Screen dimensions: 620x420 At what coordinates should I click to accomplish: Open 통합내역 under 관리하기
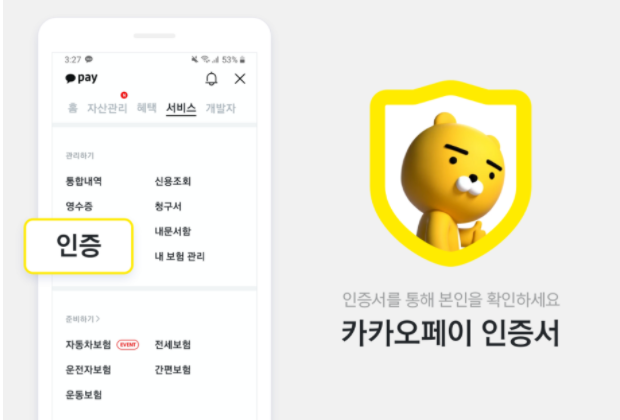tap(84, 181)
